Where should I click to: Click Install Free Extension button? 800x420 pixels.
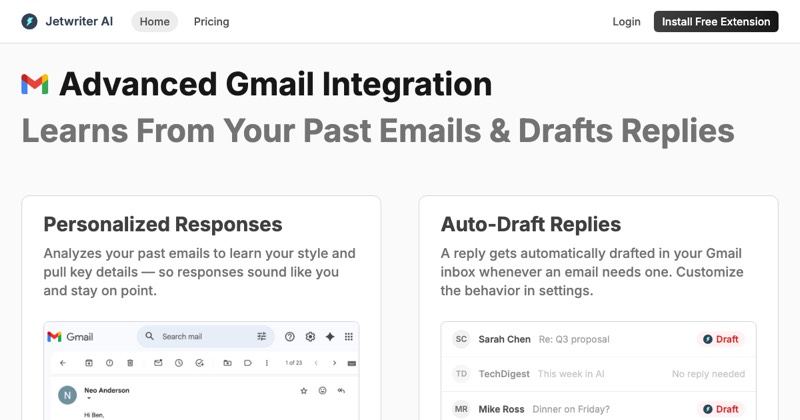click(x=716, y=21)
